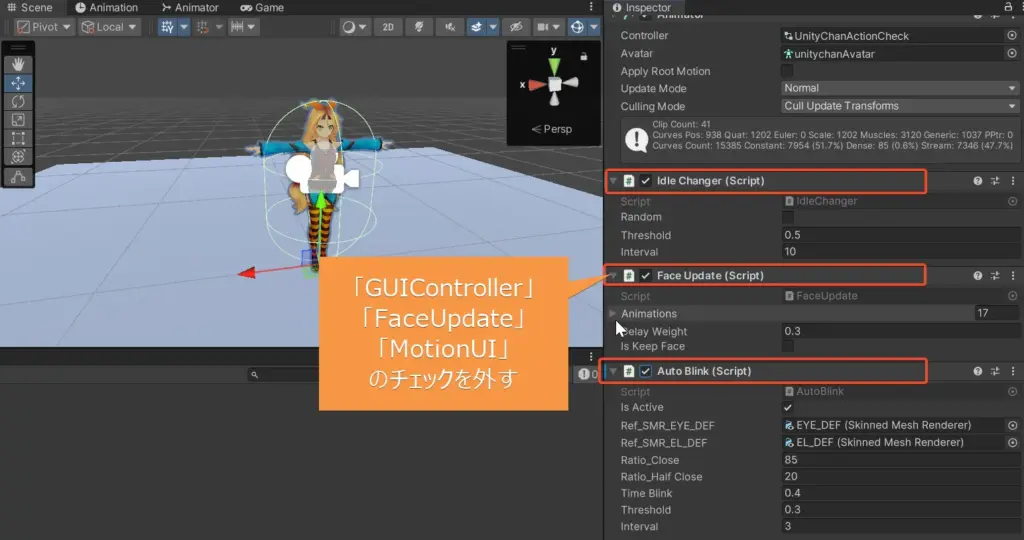Collapse the Auto Blink component
1024x540 pixels.
pyautogui.click(x=613, y=371)
